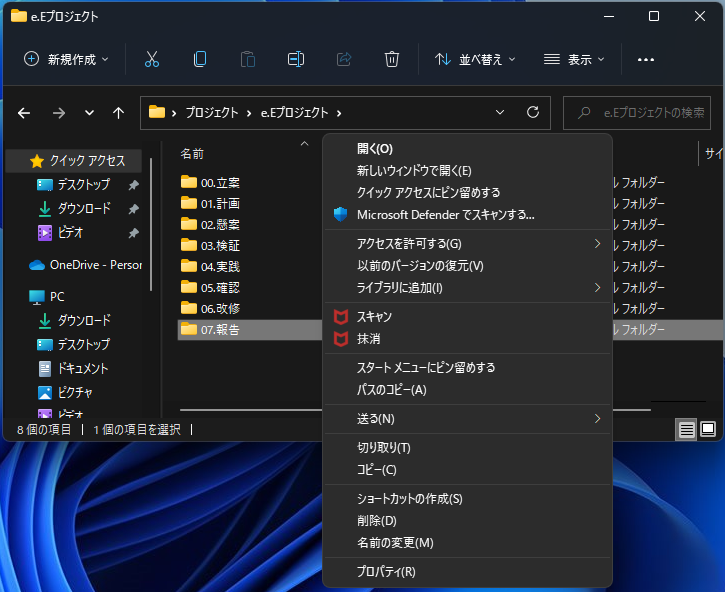Select プロパティ(R) from context menu
Screen dimensions: 725x592
pos(386,572)
